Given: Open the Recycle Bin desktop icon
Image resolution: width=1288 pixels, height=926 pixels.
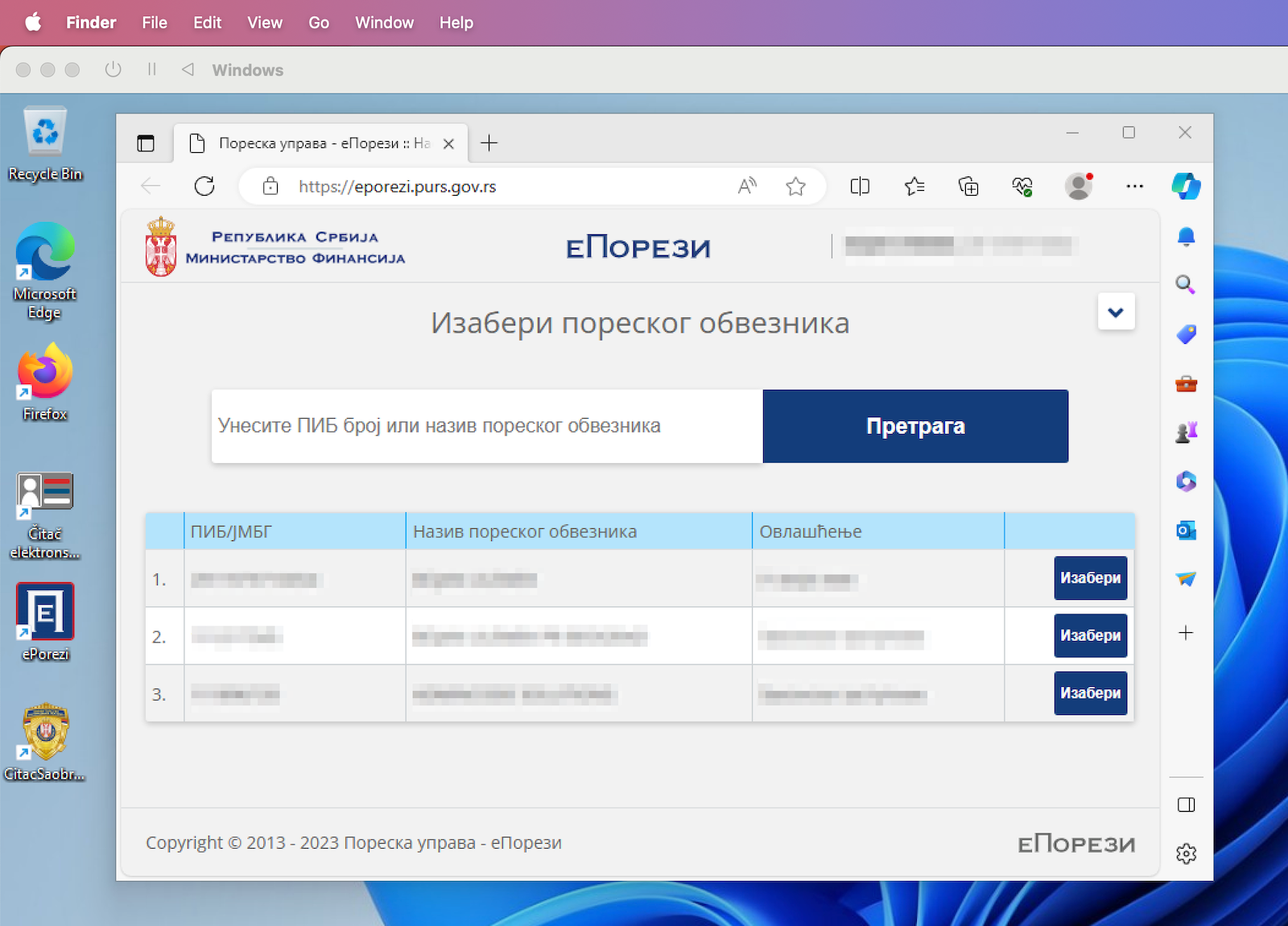Looking at the screenshot, I should click(45, 143).
